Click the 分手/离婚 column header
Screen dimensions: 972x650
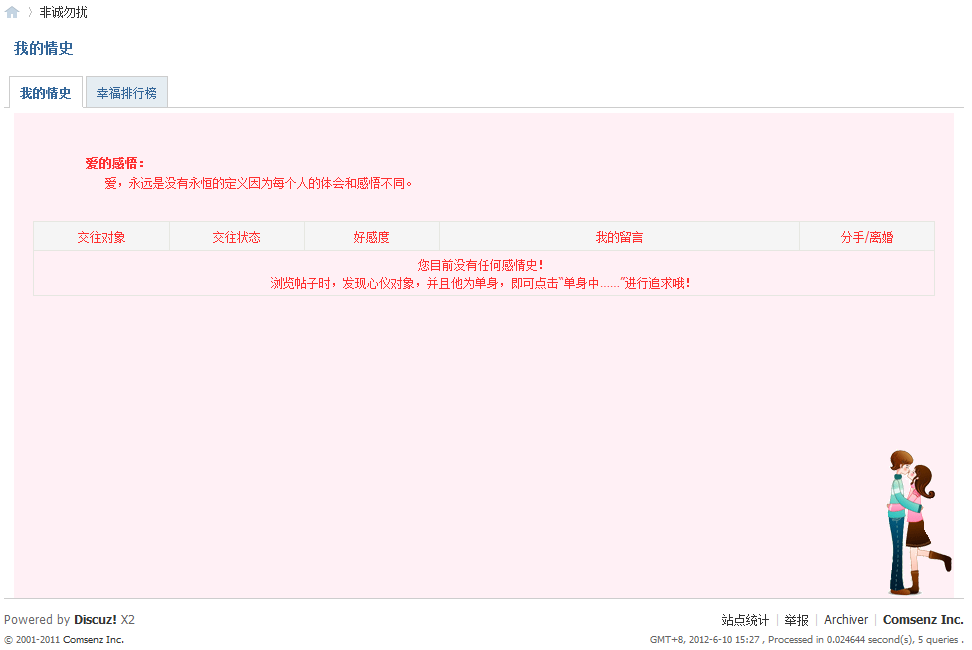(867, 237)
